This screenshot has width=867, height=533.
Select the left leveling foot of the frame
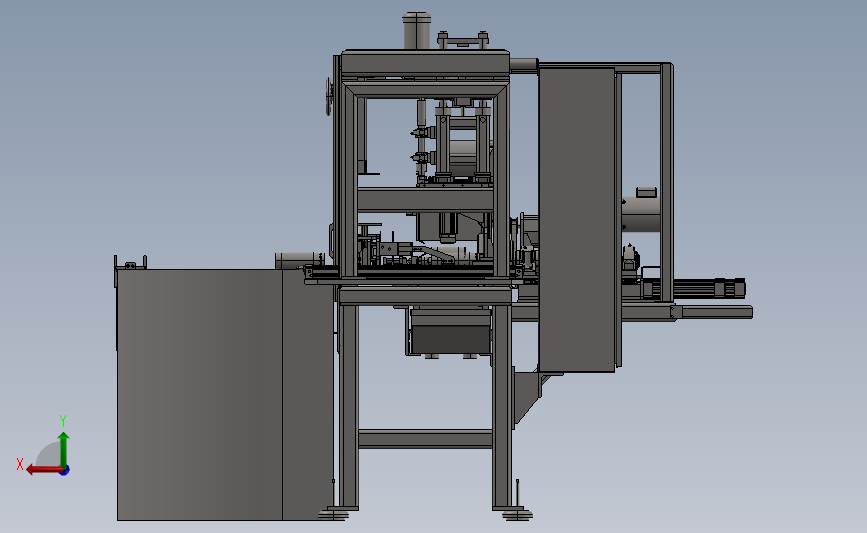coord(333,515)
